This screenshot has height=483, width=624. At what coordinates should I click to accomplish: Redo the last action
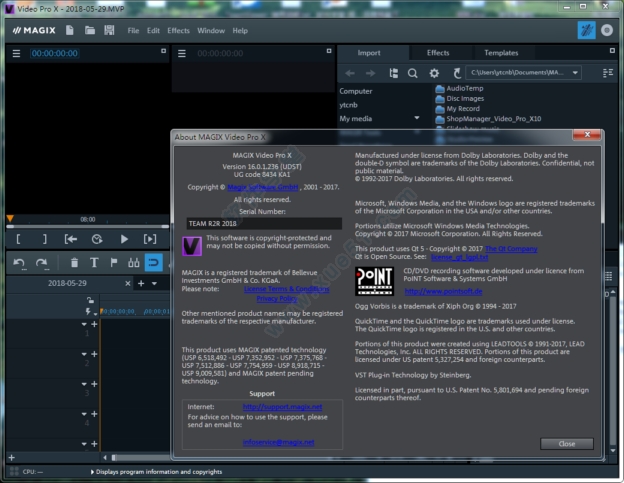(41, 263)
